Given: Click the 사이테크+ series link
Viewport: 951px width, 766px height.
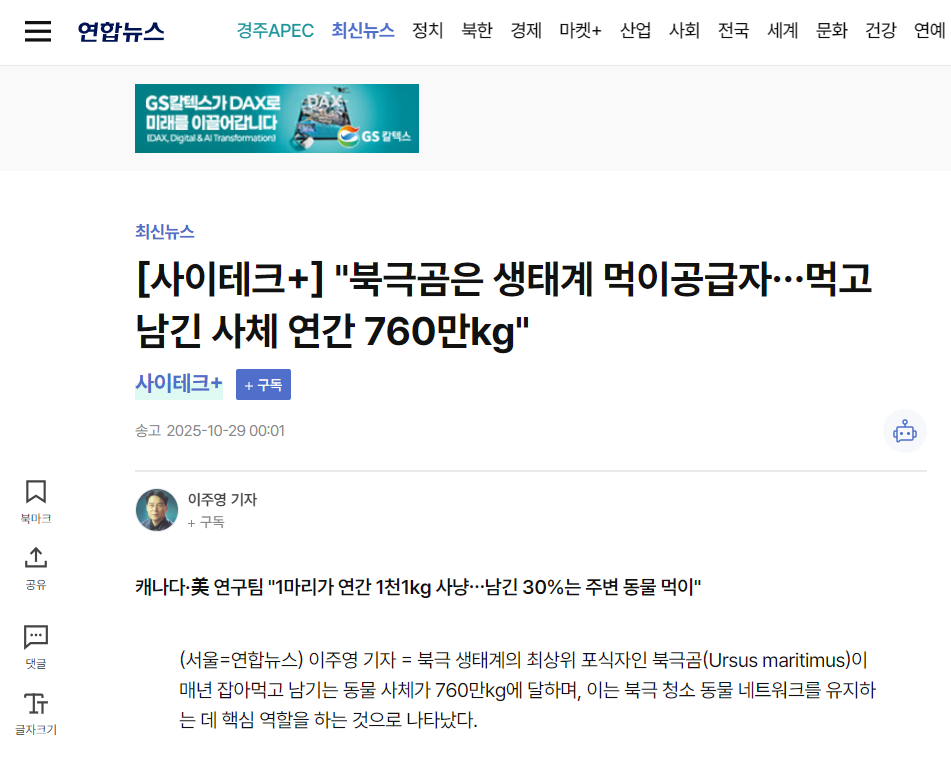Looking at the screenshot, I should 179,384.
